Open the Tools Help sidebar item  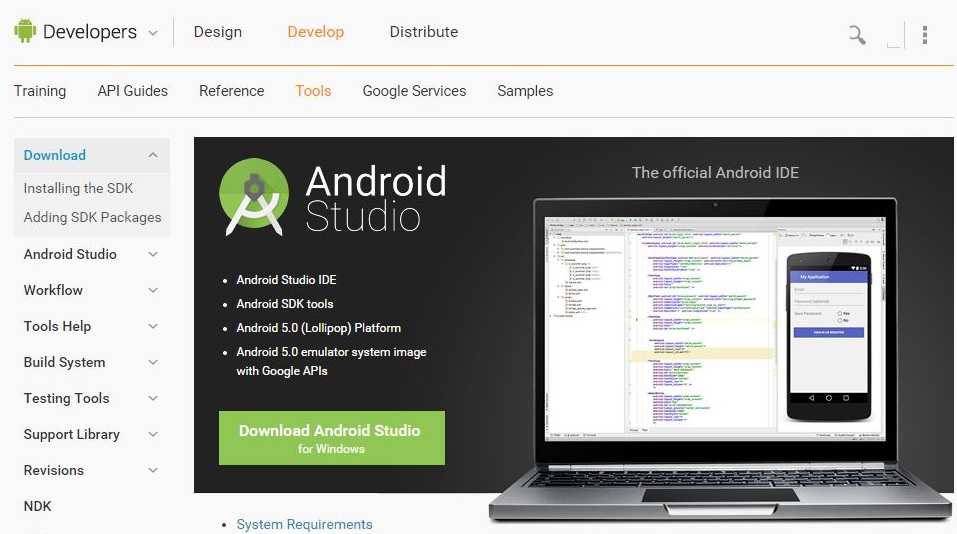point(57,327)
